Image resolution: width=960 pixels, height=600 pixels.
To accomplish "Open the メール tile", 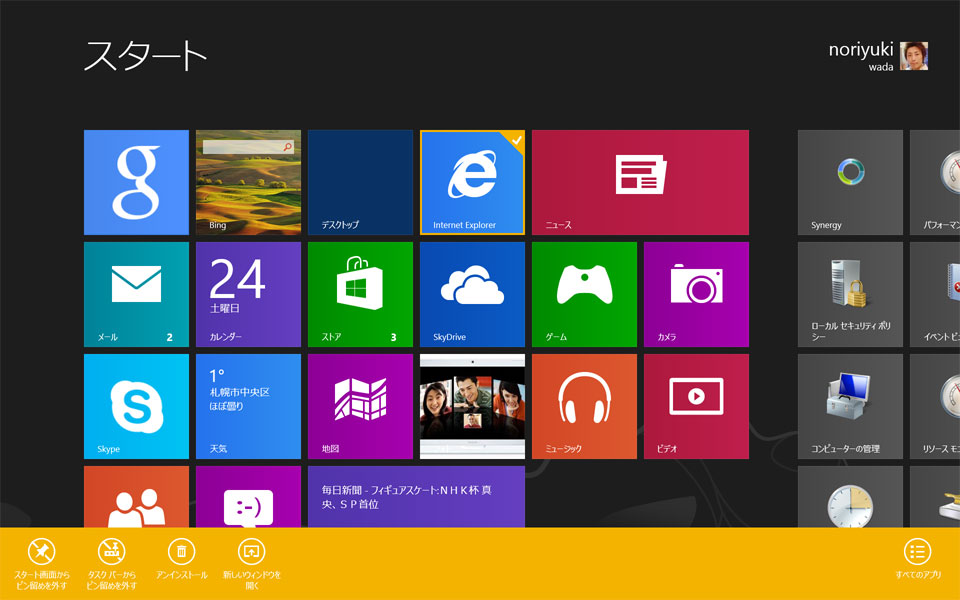I will (x=137, y=294).
